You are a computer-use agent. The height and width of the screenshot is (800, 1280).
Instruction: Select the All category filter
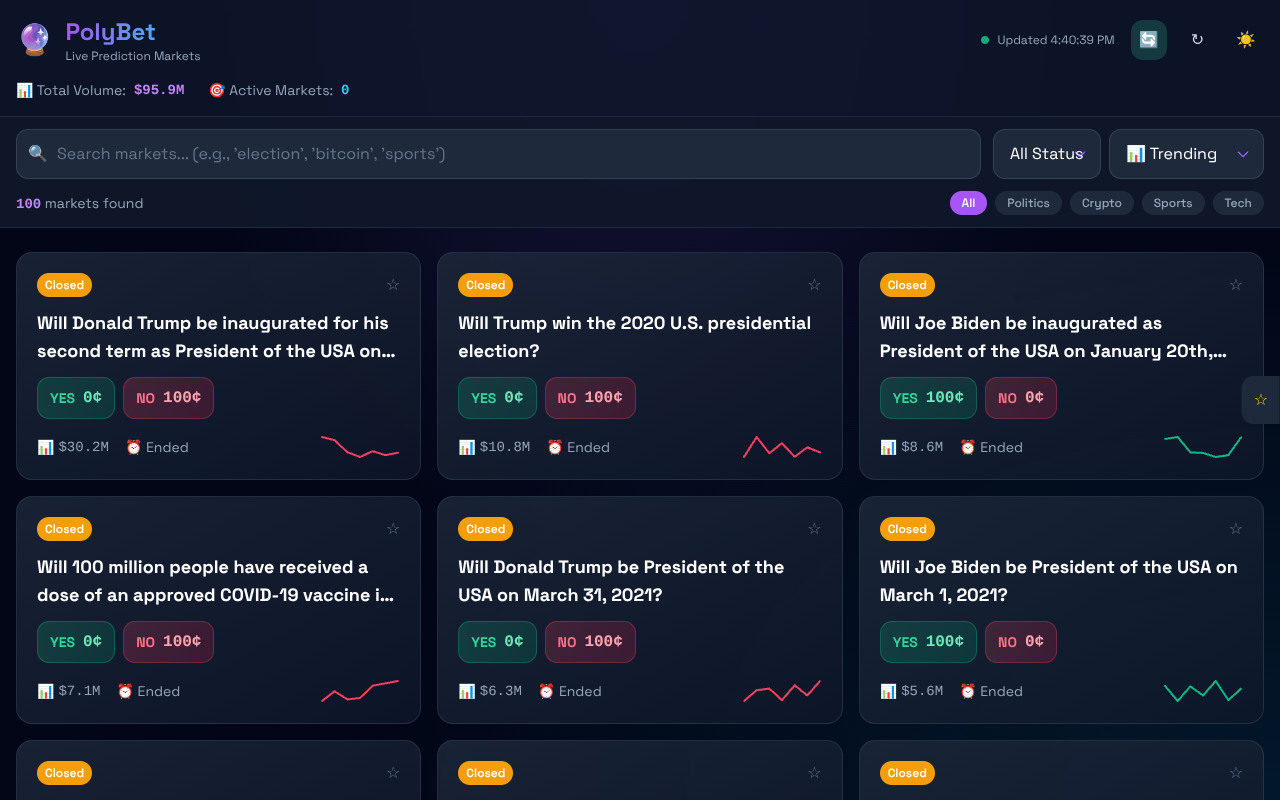[968, 203]
